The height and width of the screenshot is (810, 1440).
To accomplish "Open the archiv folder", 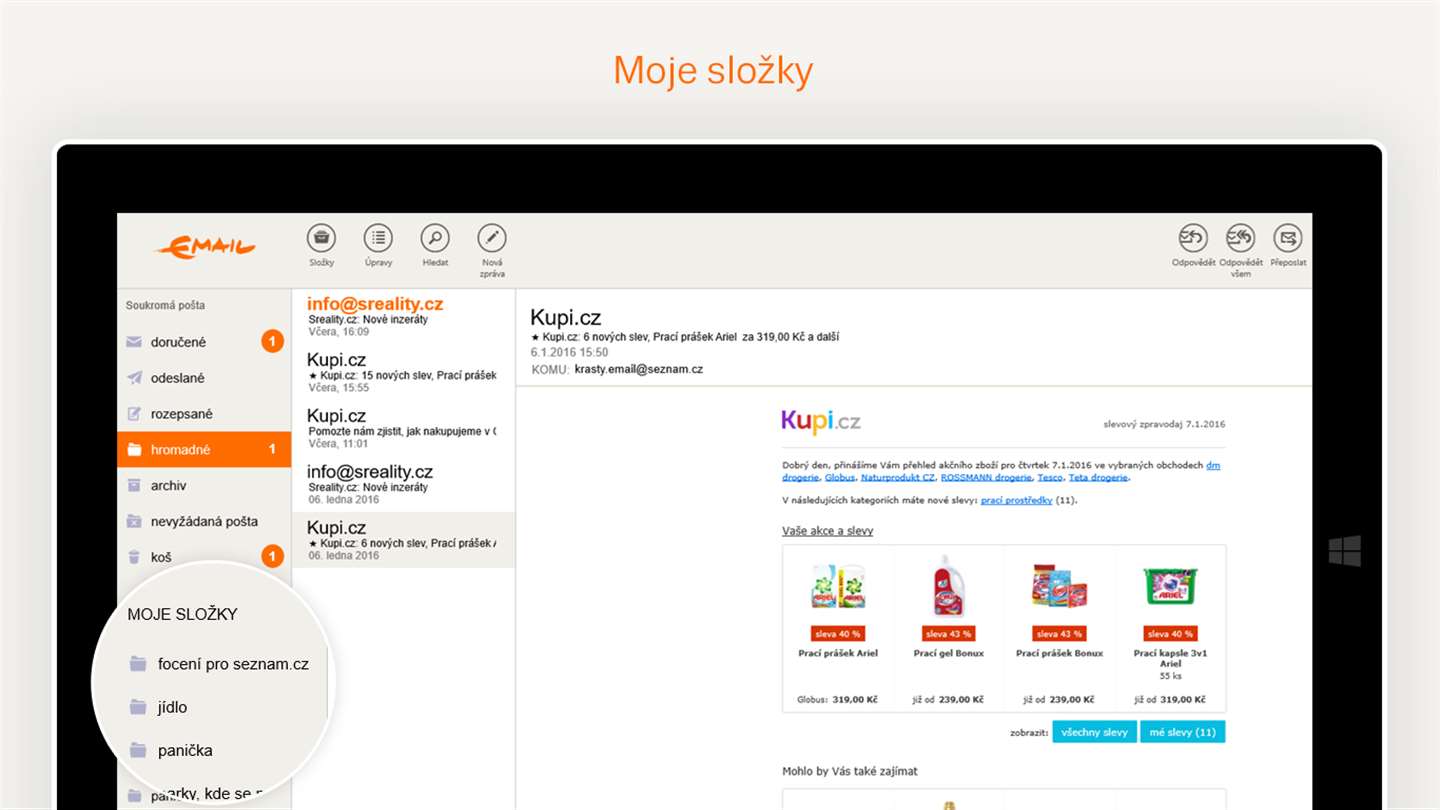I will [x=204, y=486].
